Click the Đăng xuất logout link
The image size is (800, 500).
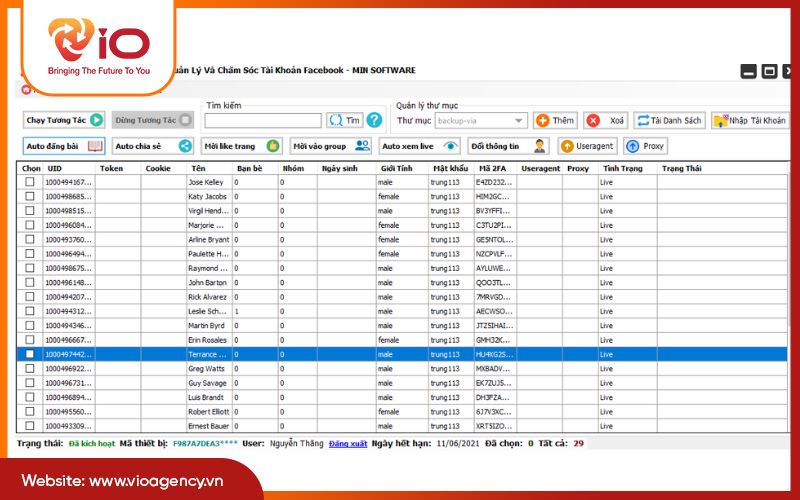point(347,442)
